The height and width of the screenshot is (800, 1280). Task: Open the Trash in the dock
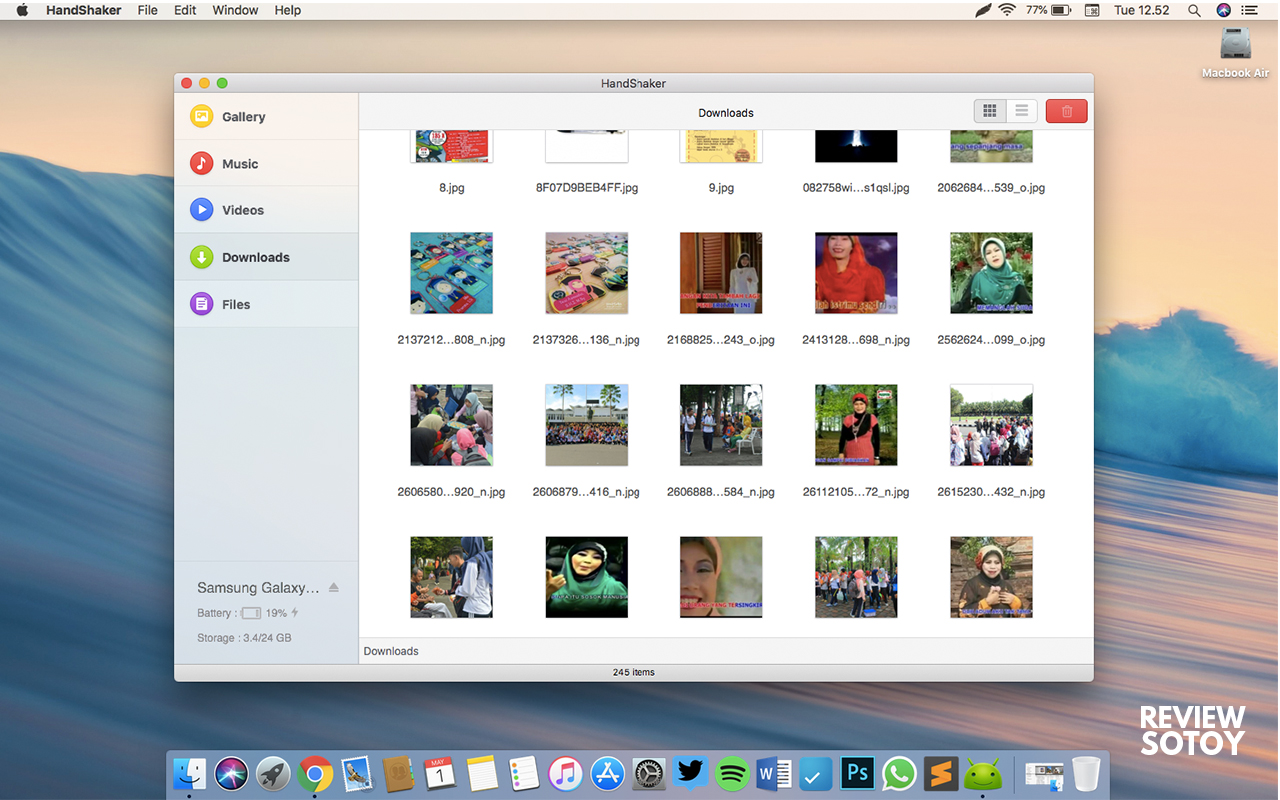pos(1086,774)
